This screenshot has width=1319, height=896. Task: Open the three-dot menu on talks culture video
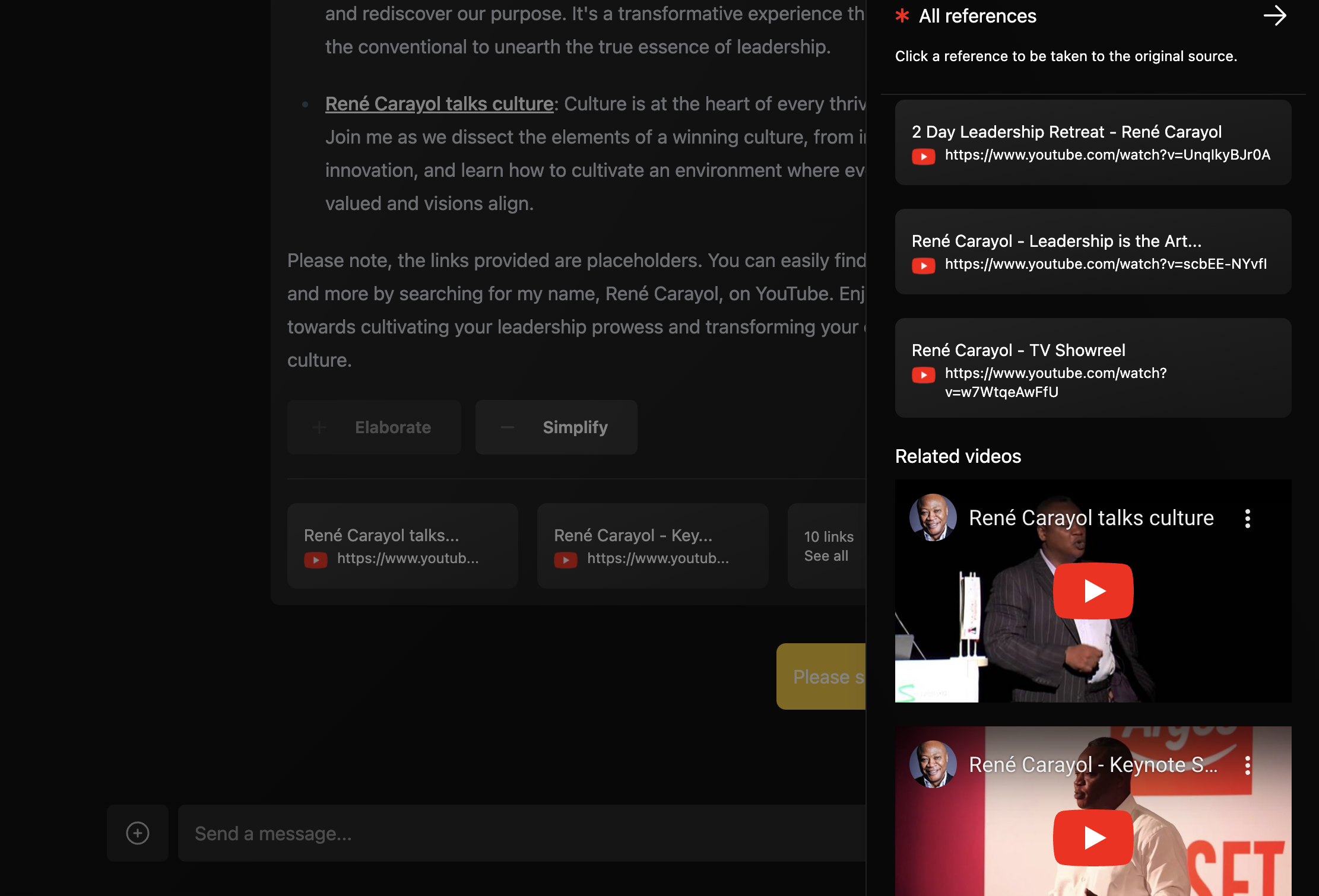coord(1248,519)
